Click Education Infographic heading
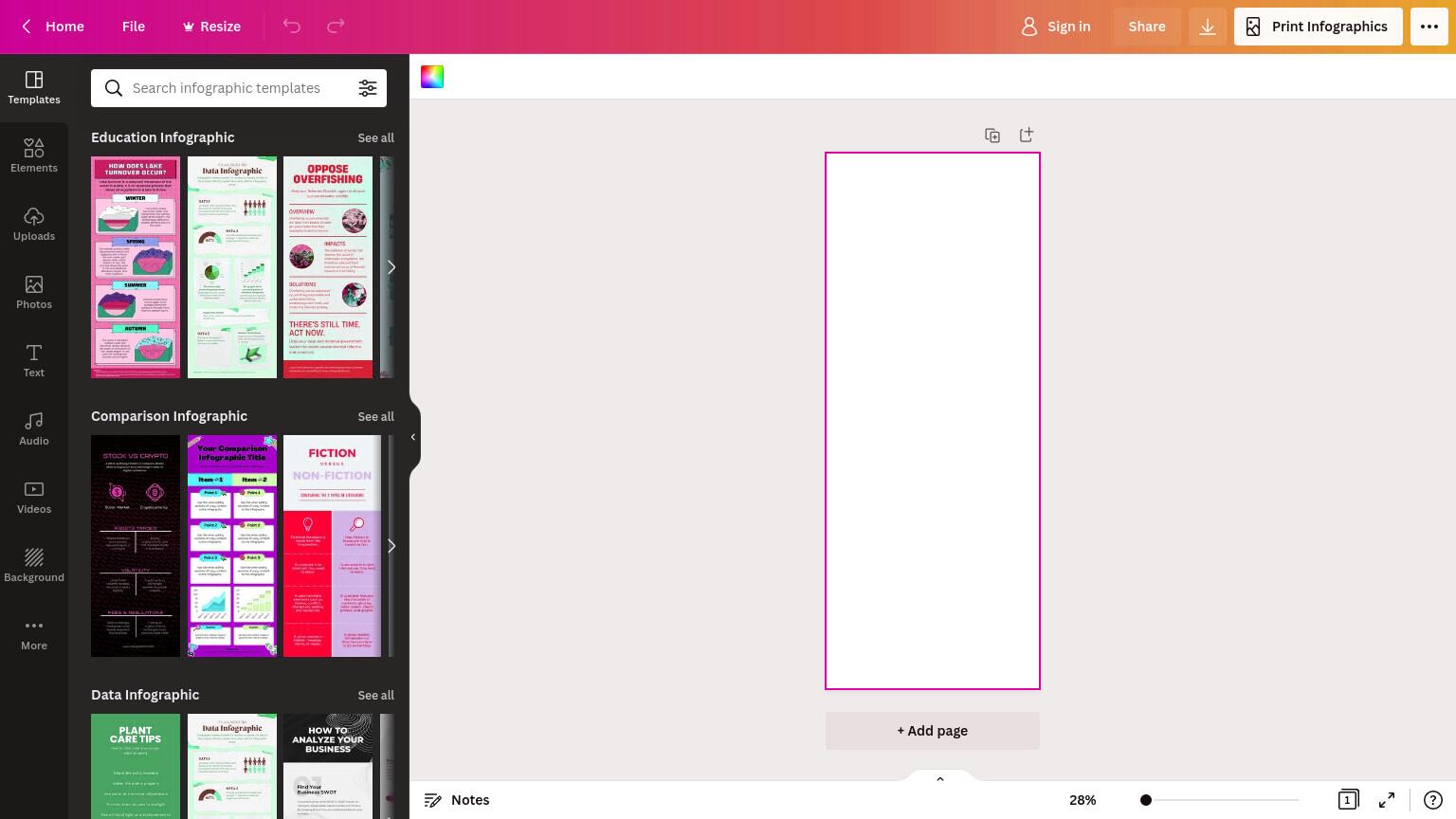1456x819 pixels. [x=163, y=137]
